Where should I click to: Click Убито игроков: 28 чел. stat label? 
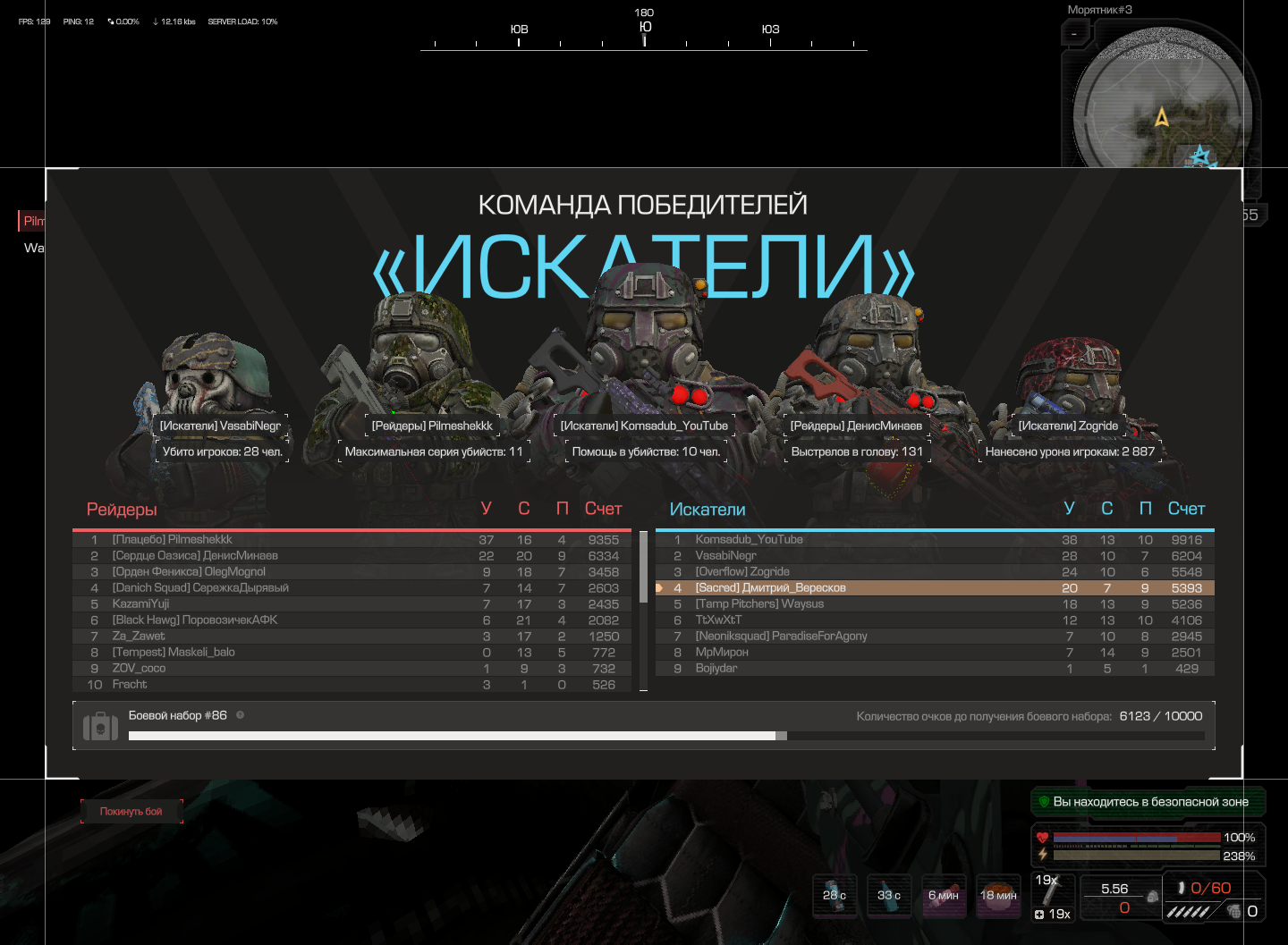223,451
